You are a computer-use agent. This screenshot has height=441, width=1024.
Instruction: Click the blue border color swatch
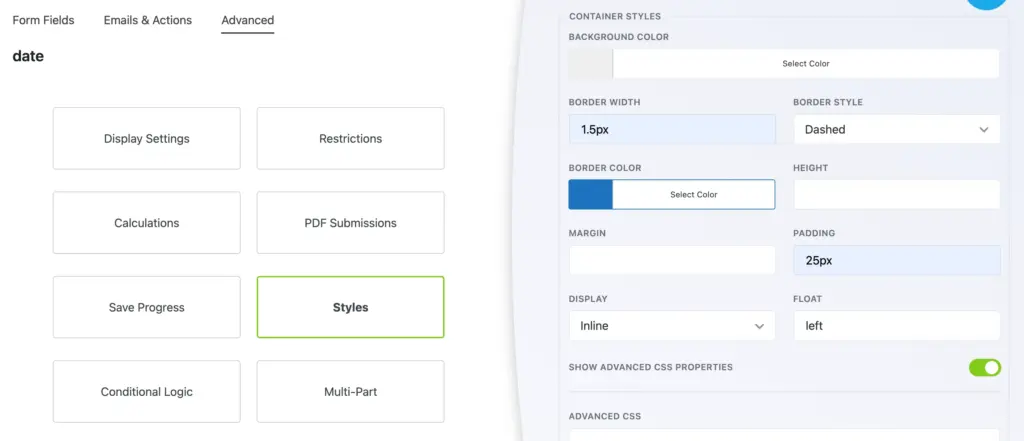(x=590, y=194)
